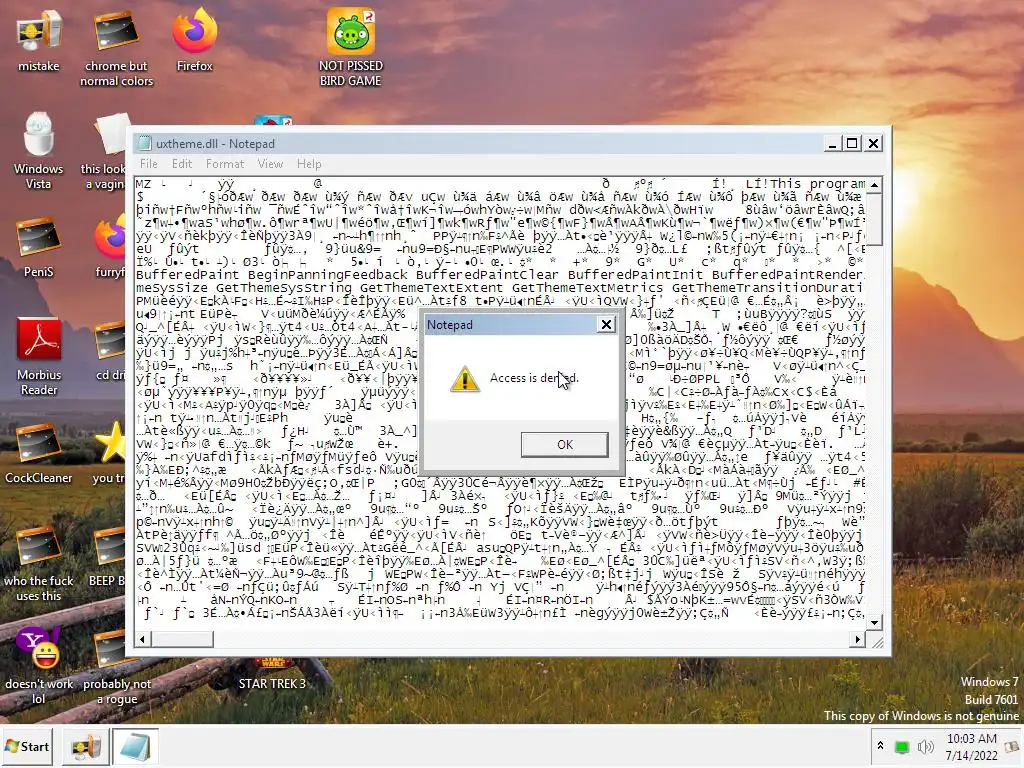Close the Notepad error dialog
Screen dimensions: 1024x768
click(x=606, y=325)
